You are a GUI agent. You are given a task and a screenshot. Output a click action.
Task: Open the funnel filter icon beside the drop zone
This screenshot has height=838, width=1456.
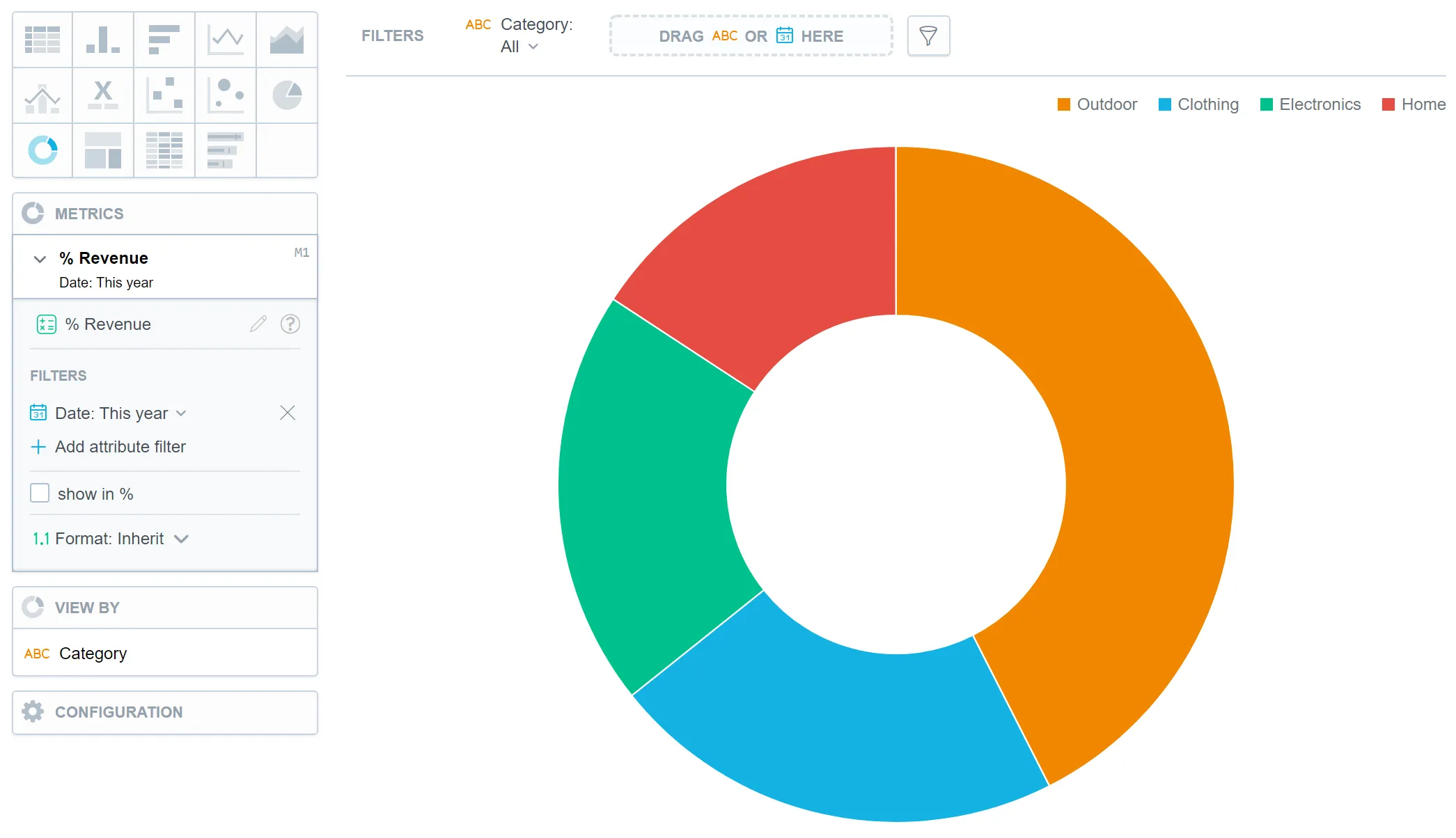pyautogui.click(x=928, y=35)
